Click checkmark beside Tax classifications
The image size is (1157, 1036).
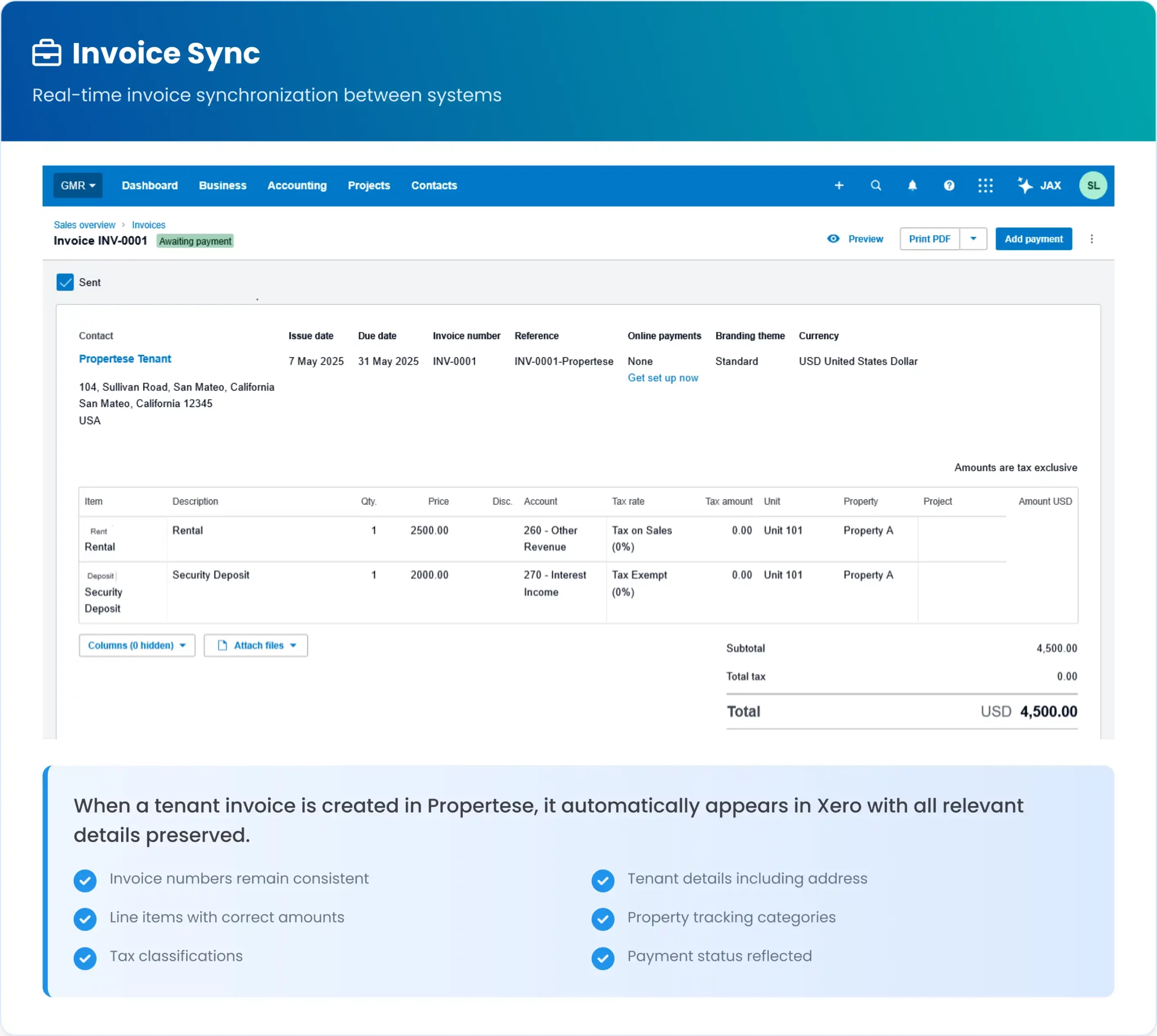pyautogui.click(x=85, y=958)
